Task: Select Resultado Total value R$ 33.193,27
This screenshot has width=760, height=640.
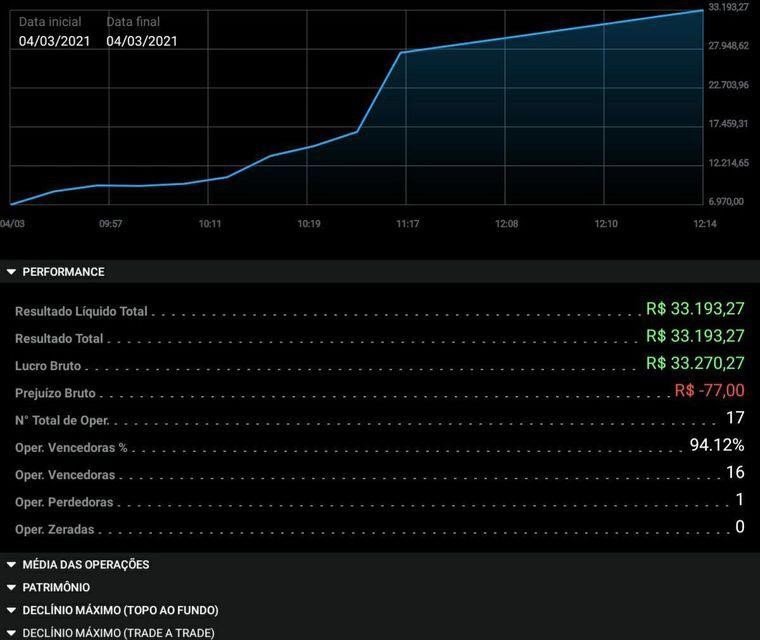Action: [695, 336]
